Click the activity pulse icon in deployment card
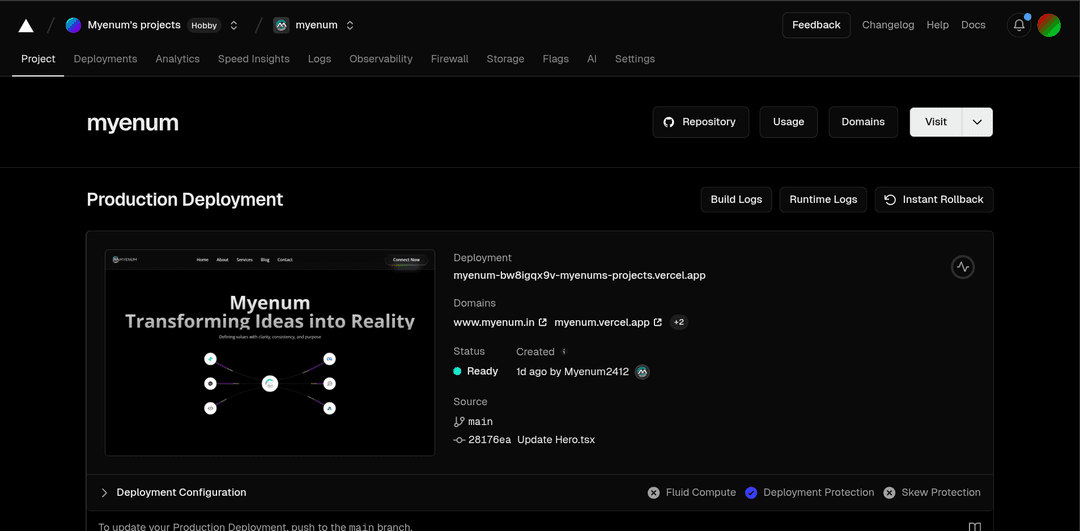Viewport: 1080px width, 531px height. point(963,267)
